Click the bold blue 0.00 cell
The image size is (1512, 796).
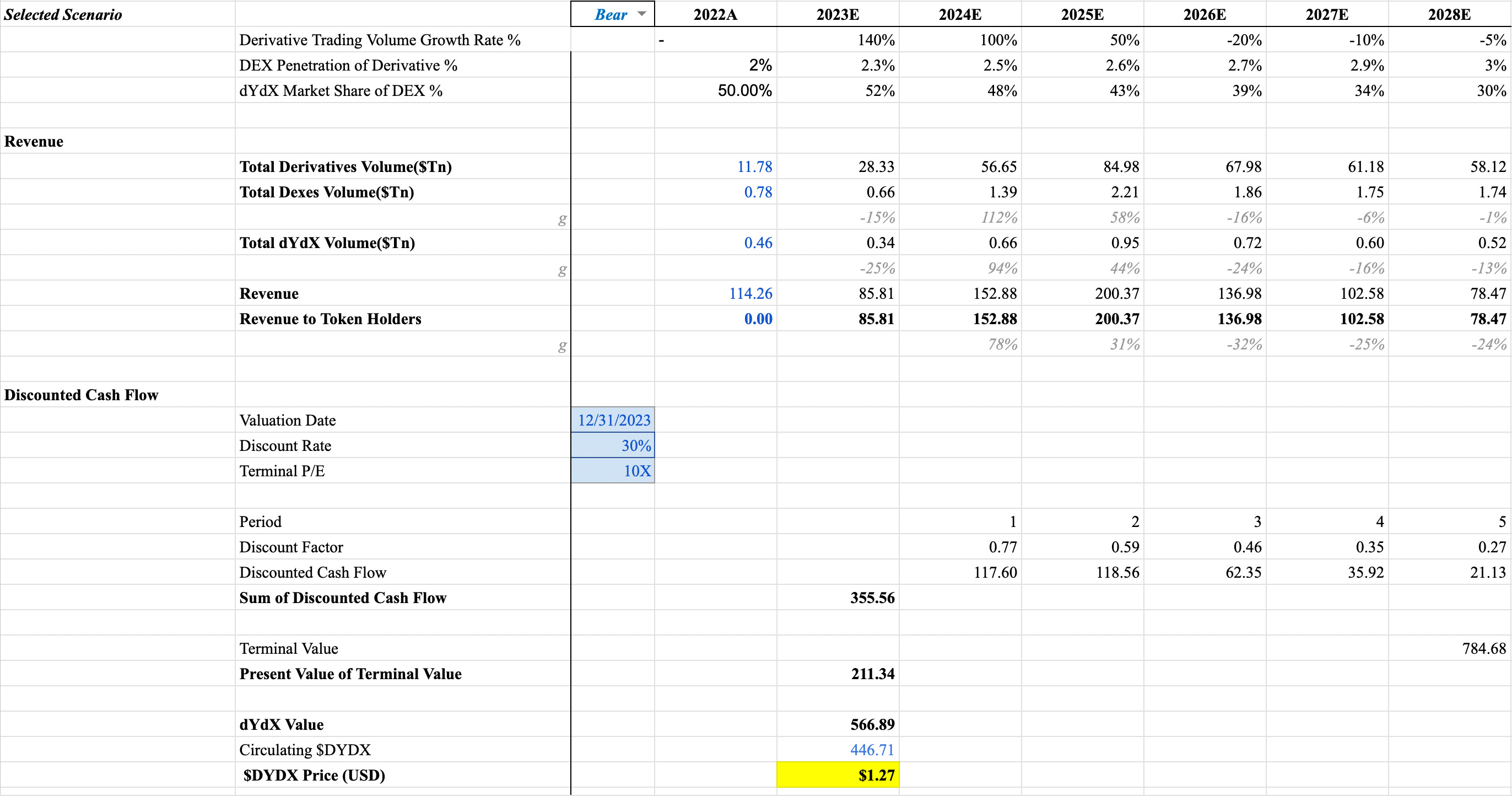(x=715, y=319)
